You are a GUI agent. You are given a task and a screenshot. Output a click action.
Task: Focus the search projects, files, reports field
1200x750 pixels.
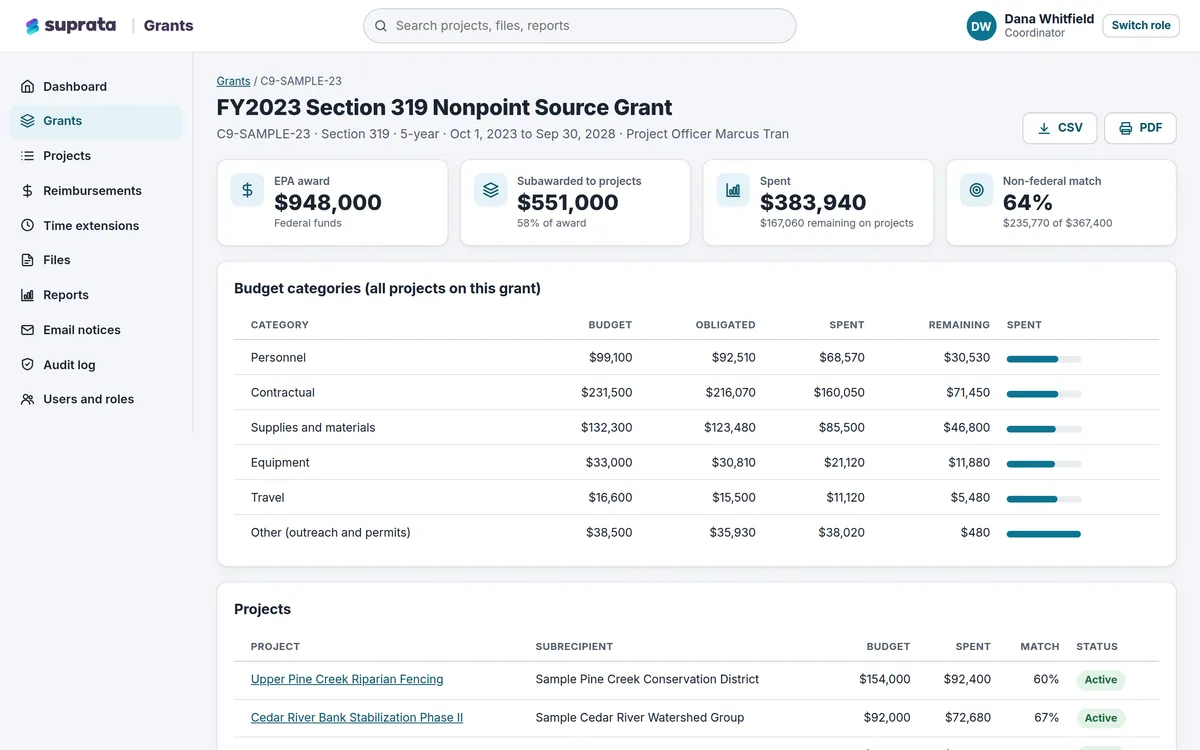point(580,26)
